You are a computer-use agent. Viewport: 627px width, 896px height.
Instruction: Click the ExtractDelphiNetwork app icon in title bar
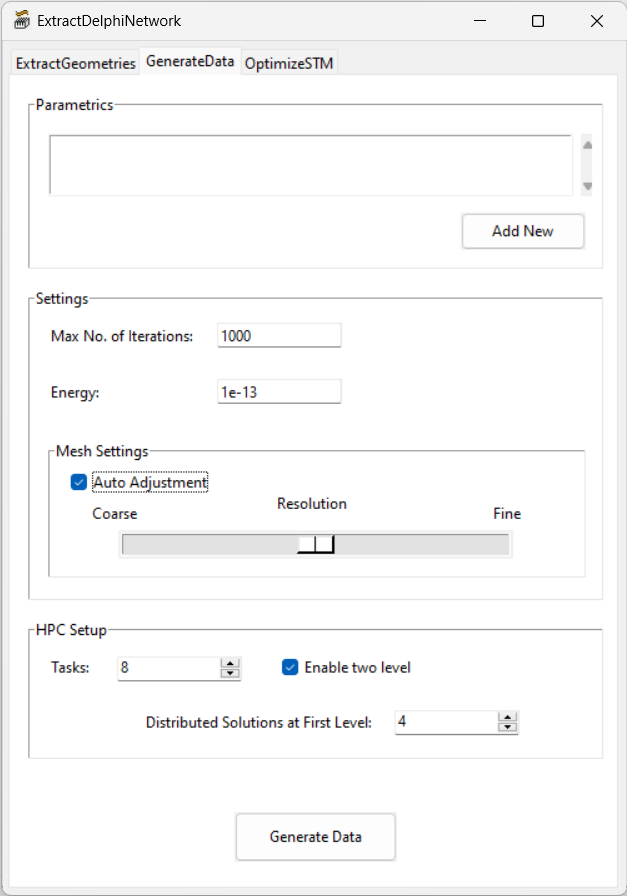coord(21,20)
